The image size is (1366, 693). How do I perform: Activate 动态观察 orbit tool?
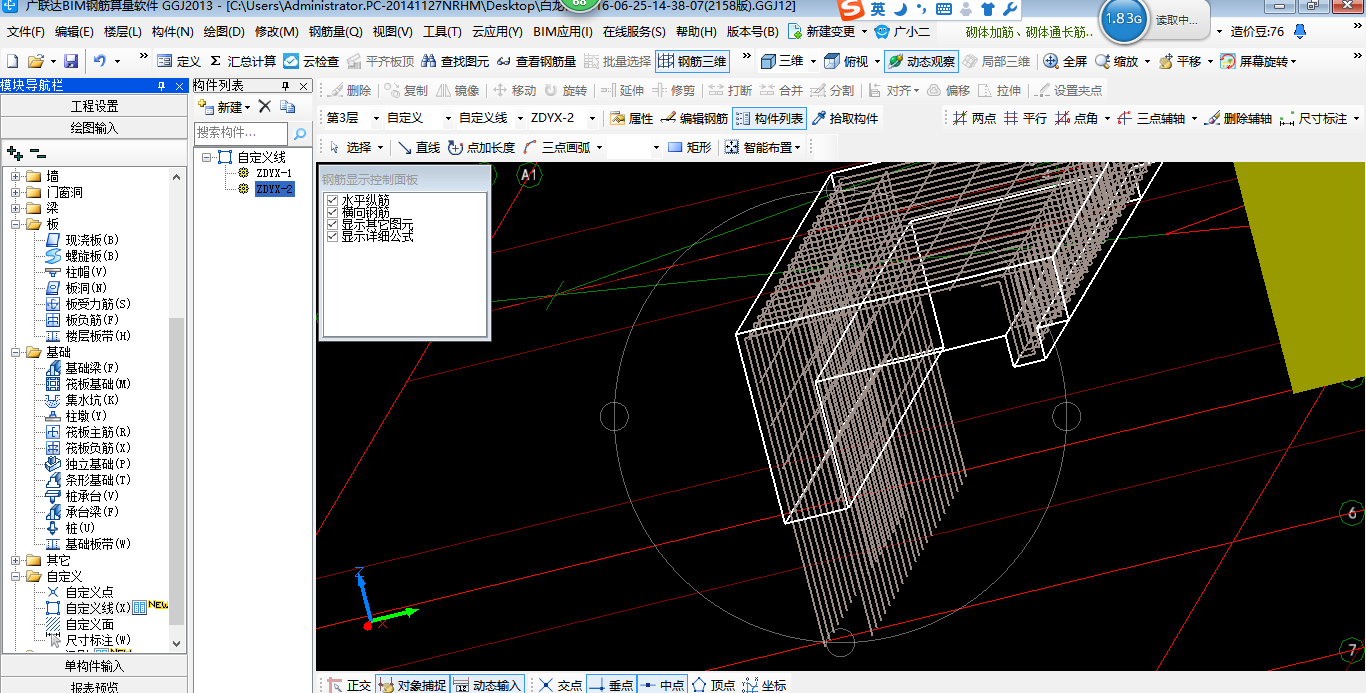pos(922,61)
